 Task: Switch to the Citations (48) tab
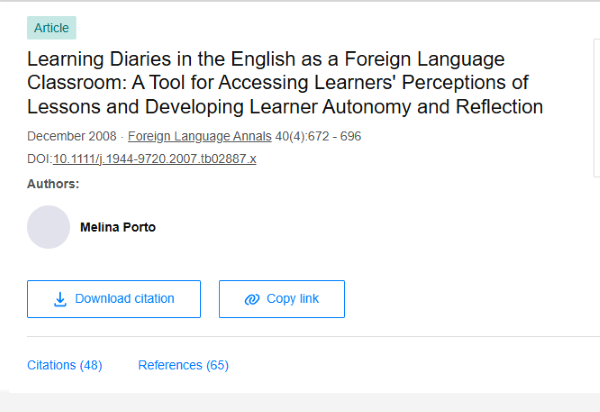pos(65,365)
